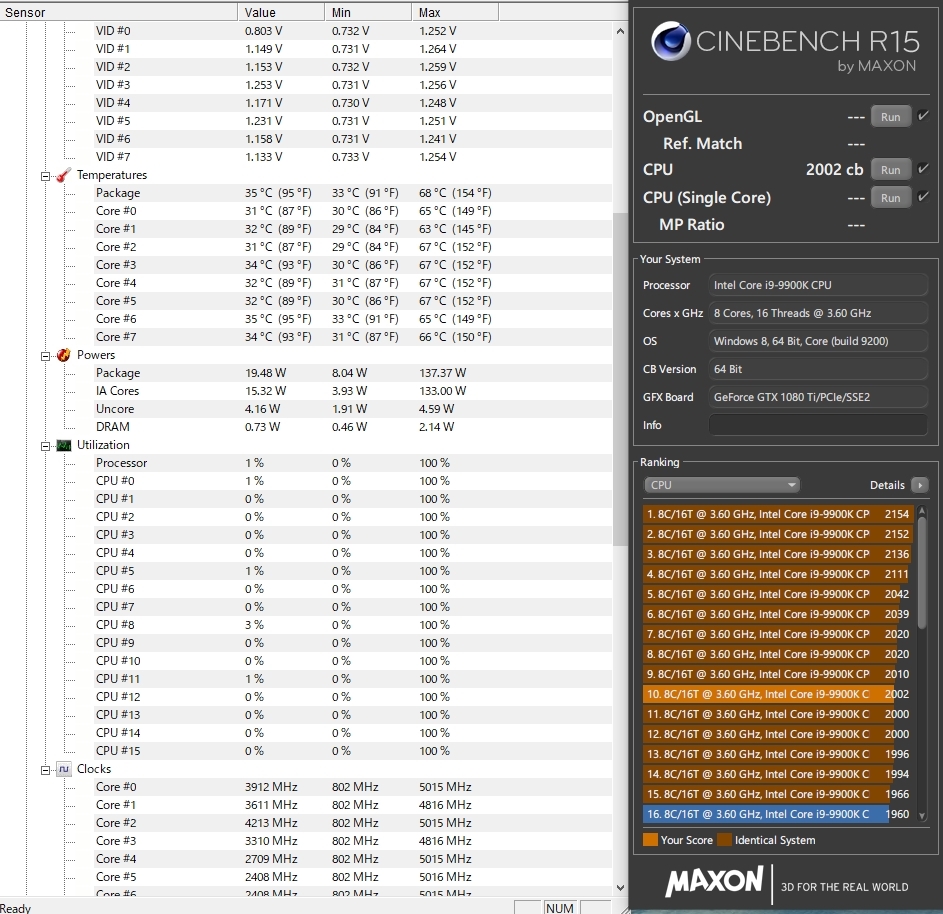Select the Uncore power row
The image size is (943, 914).
click(352, 409)
